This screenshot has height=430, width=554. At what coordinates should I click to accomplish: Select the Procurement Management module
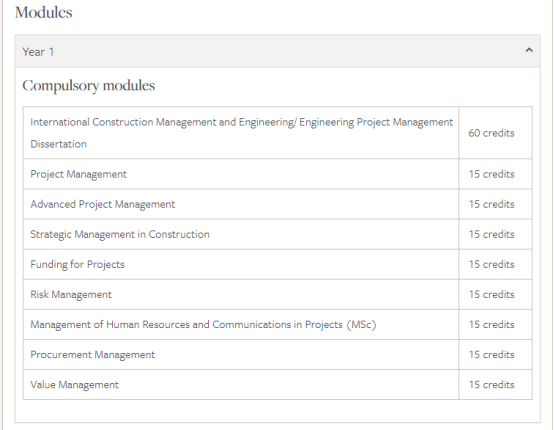[x=93, y=354]
